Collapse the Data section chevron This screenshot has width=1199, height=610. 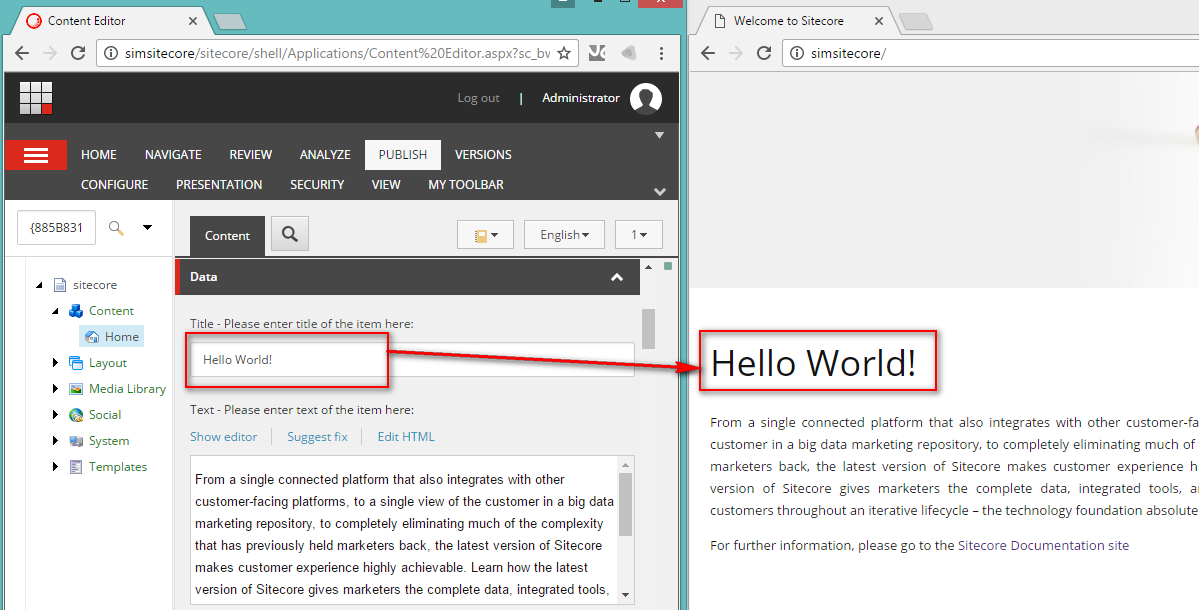(x=617, y=277)
